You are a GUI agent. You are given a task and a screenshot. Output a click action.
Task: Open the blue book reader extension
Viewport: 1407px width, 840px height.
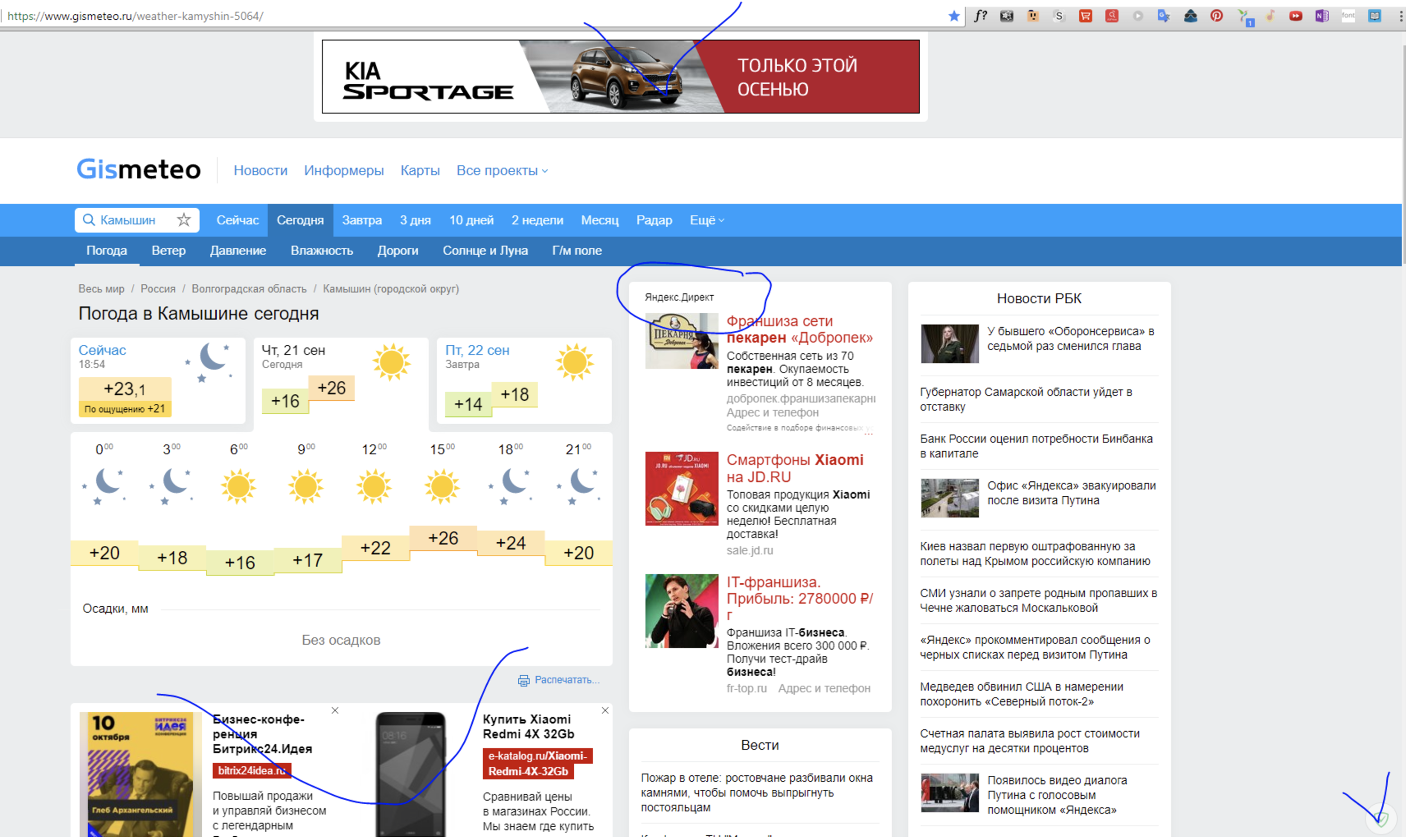tap(1375, 16)
